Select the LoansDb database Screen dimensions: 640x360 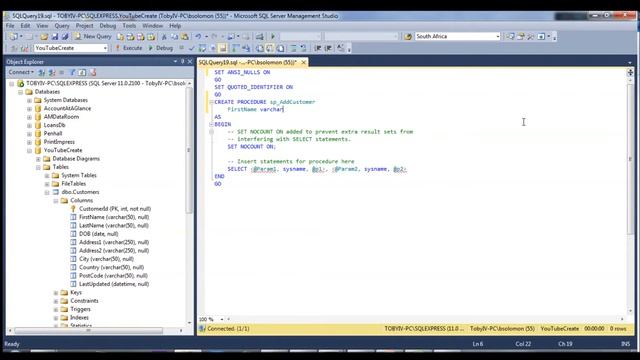pos(54,125)
